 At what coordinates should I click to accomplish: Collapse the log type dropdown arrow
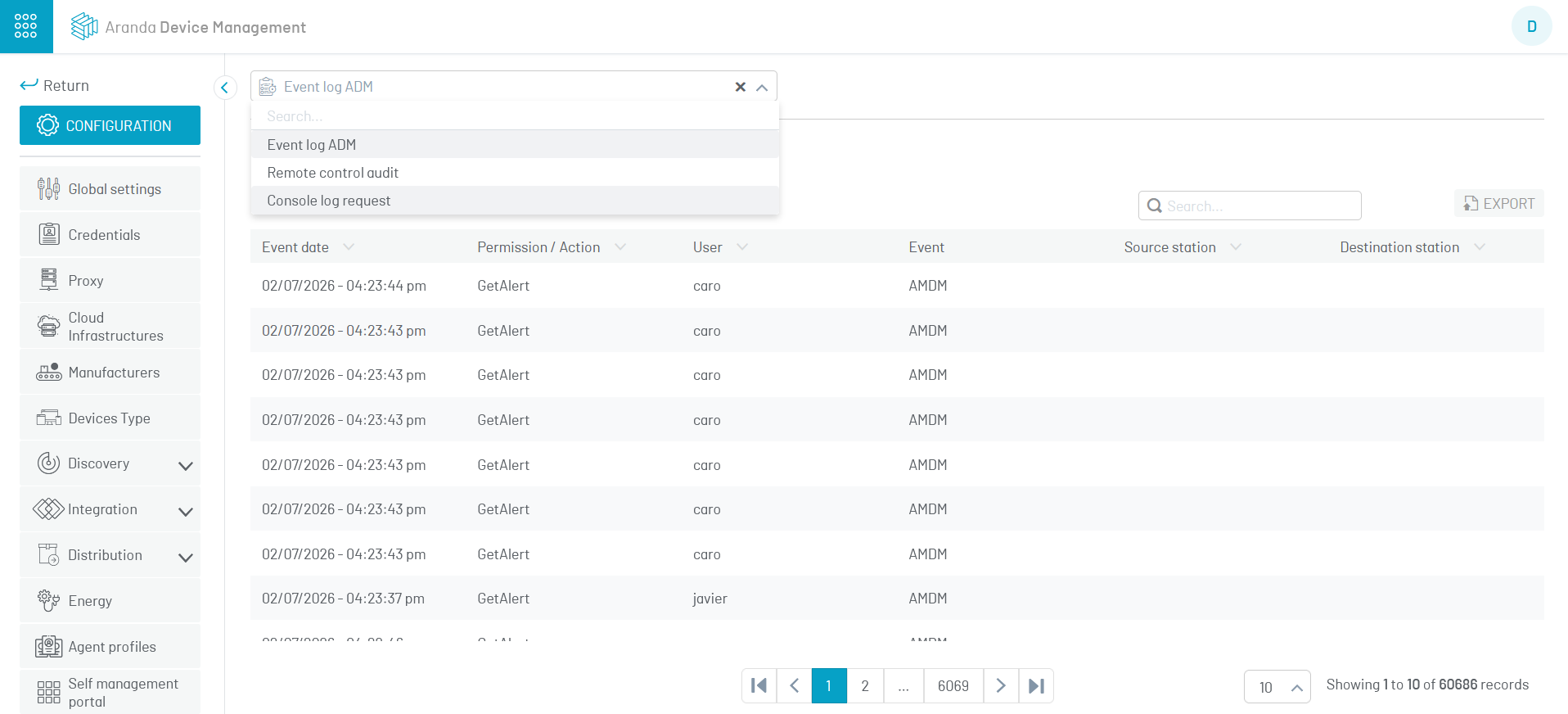[x=762, y=88]
